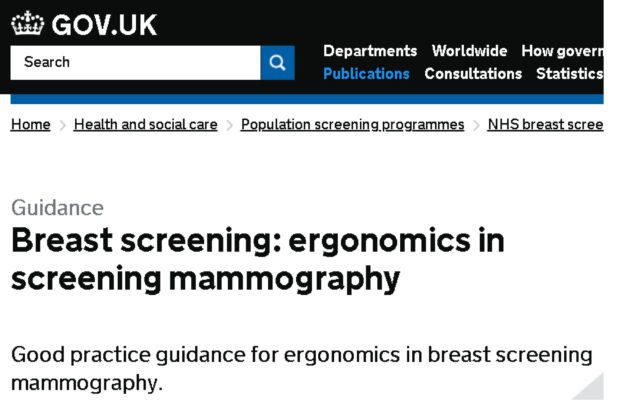Open the Departments navigation item
Screen dimensions: 620x405
tap(370, 51)
